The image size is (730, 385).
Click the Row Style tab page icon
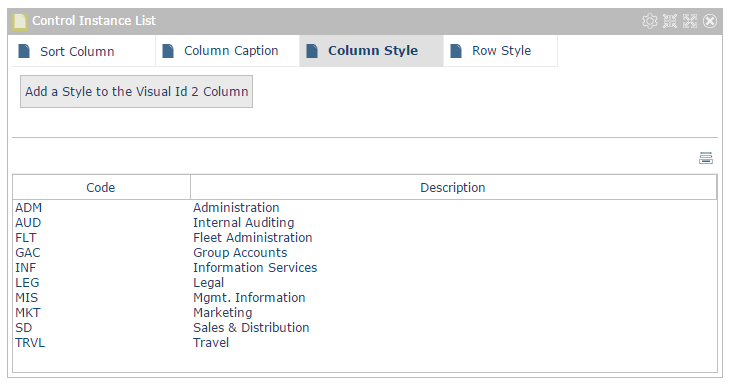tap(456, 51)
